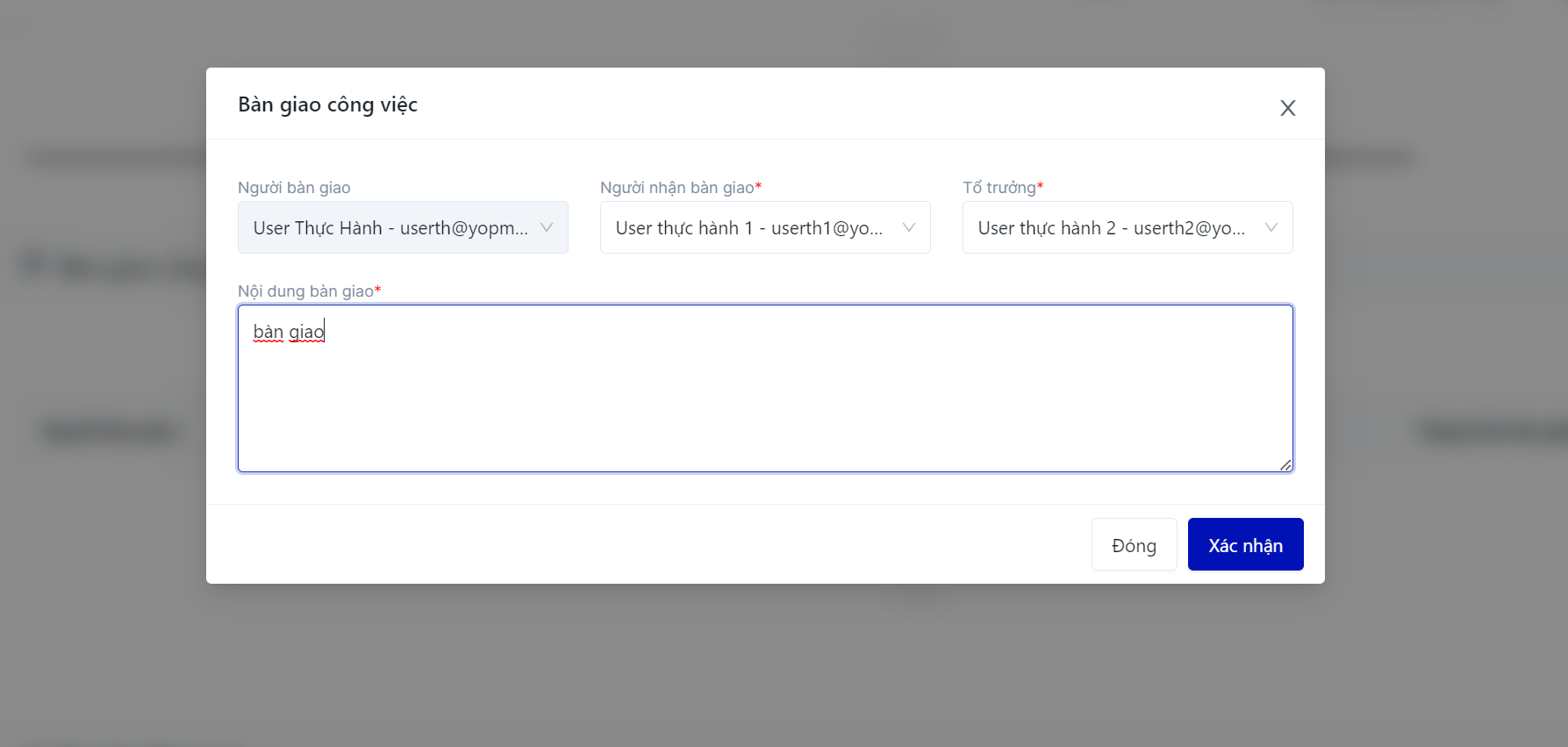Open the User thực hành 1 combo box
The image size is (1568, 747).
coord(748,228)
